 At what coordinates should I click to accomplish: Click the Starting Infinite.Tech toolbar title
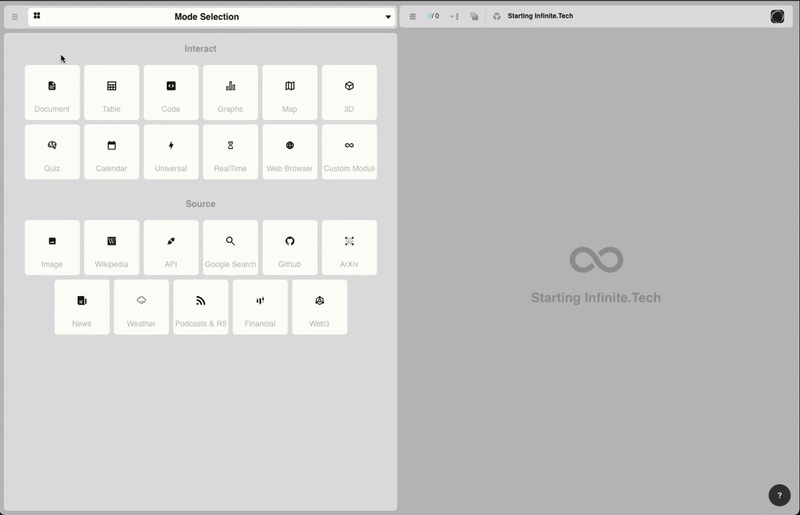coord(540,16)
